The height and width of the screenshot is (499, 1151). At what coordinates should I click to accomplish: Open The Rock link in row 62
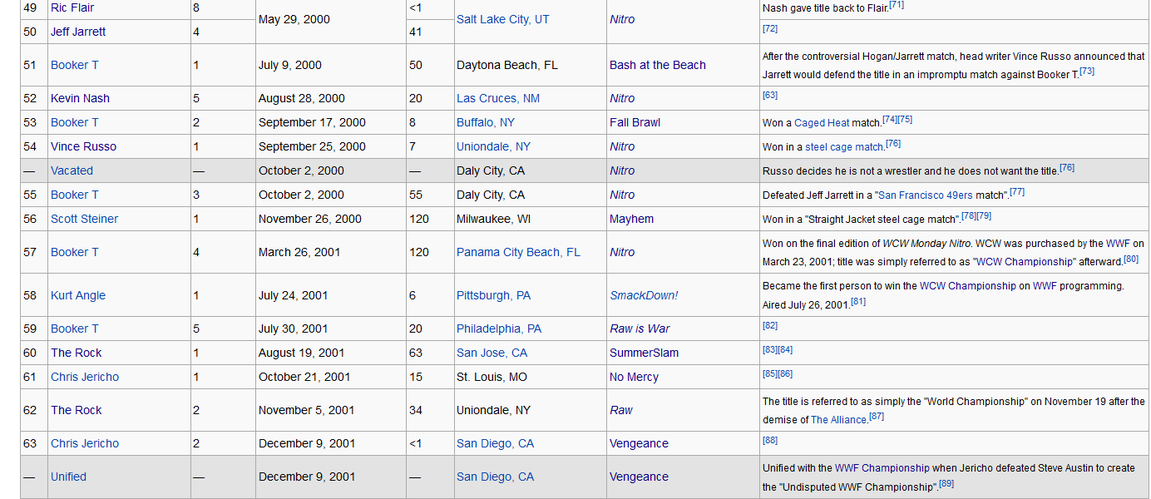(x=76, y=410)
